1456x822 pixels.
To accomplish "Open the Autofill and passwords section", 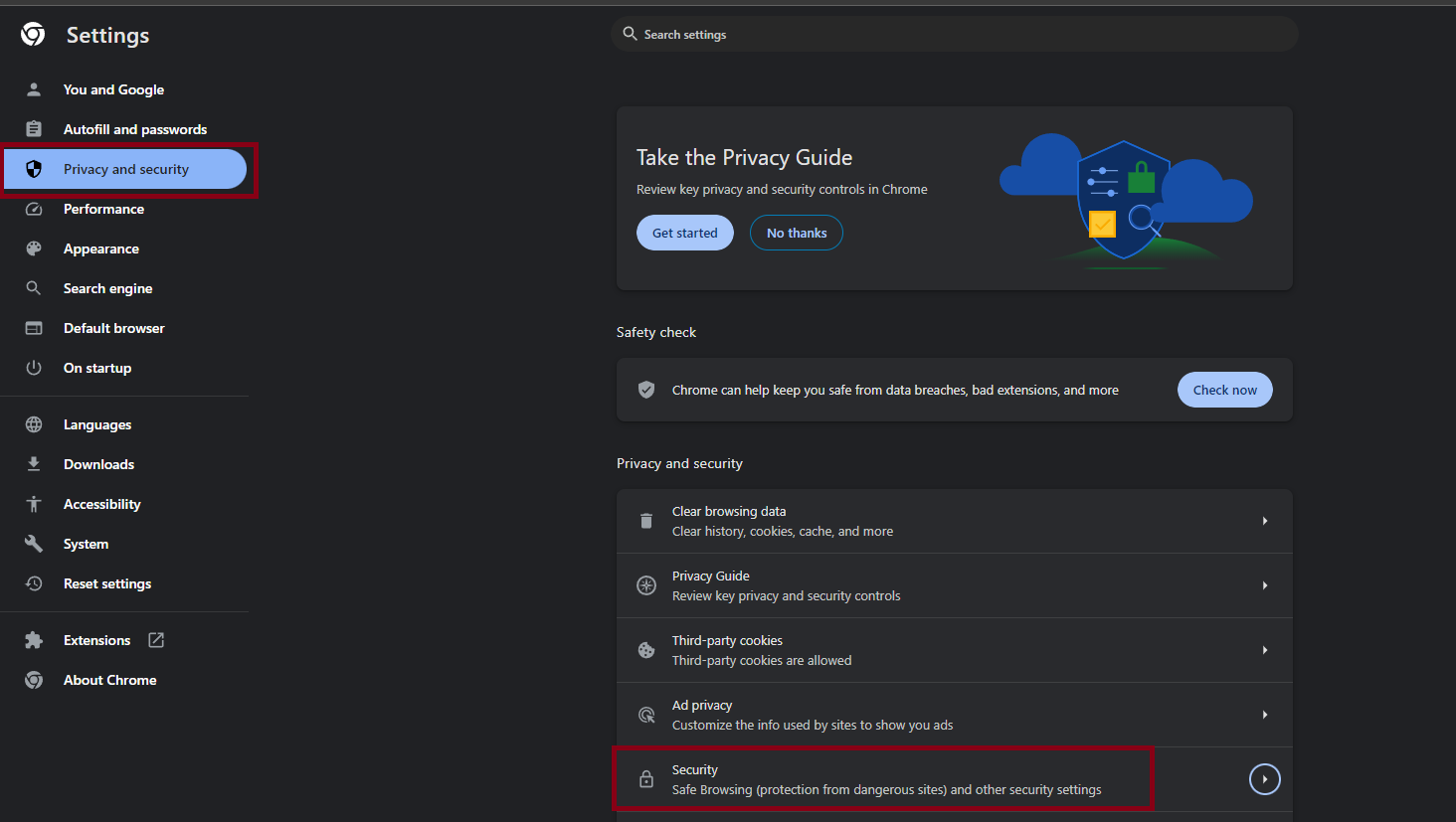I will coord(135,129).
